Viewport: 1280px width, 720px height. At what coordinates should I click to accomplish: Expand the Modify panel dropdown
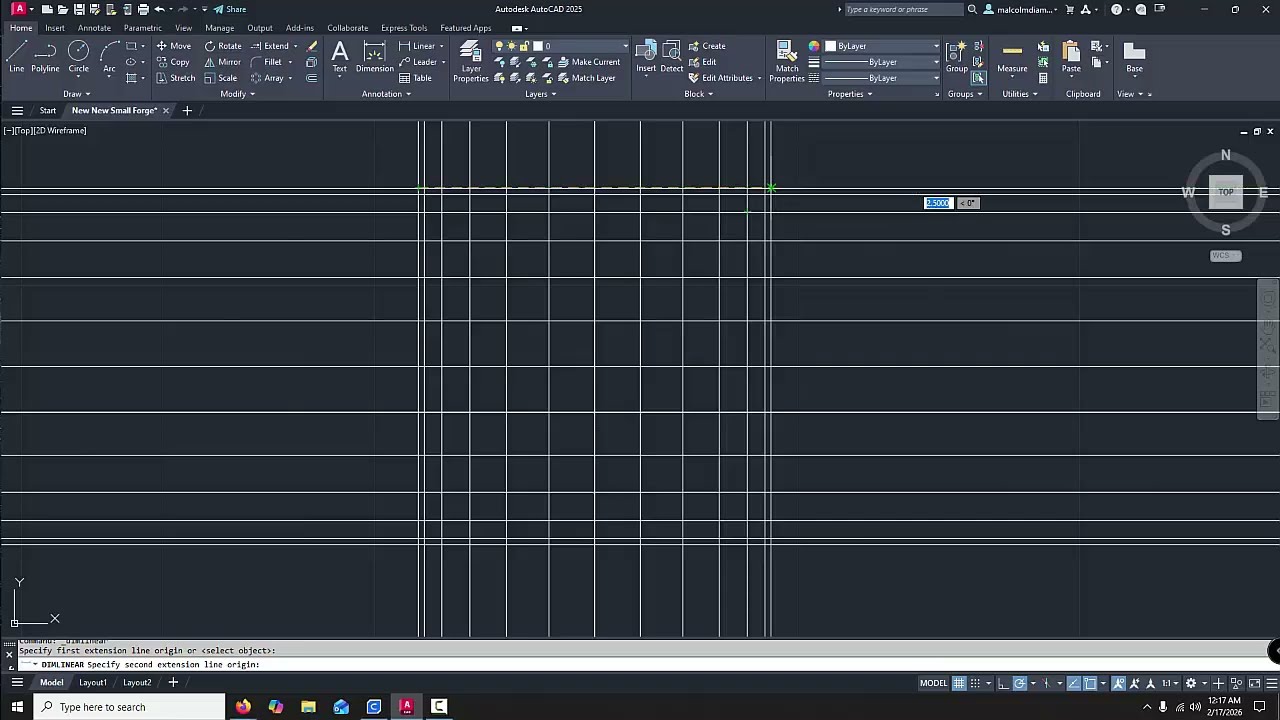coord(237,94)
